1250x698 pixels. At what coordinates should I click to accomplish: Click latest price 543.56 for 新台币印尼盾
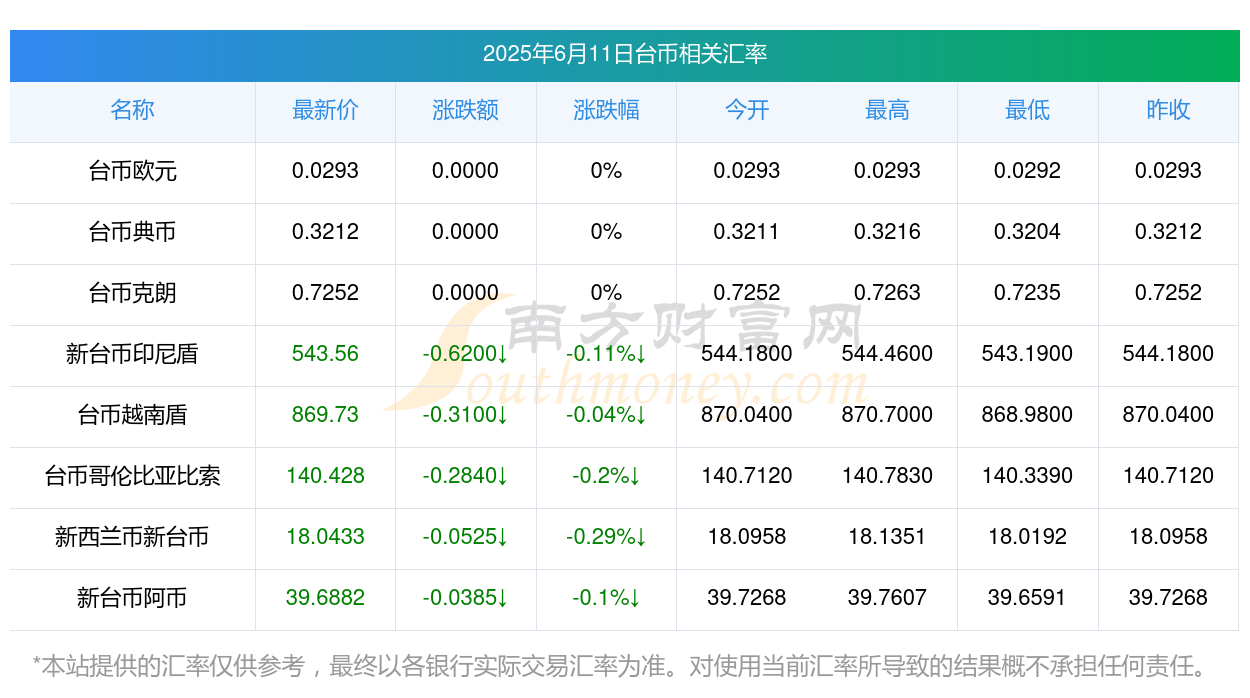325,354
